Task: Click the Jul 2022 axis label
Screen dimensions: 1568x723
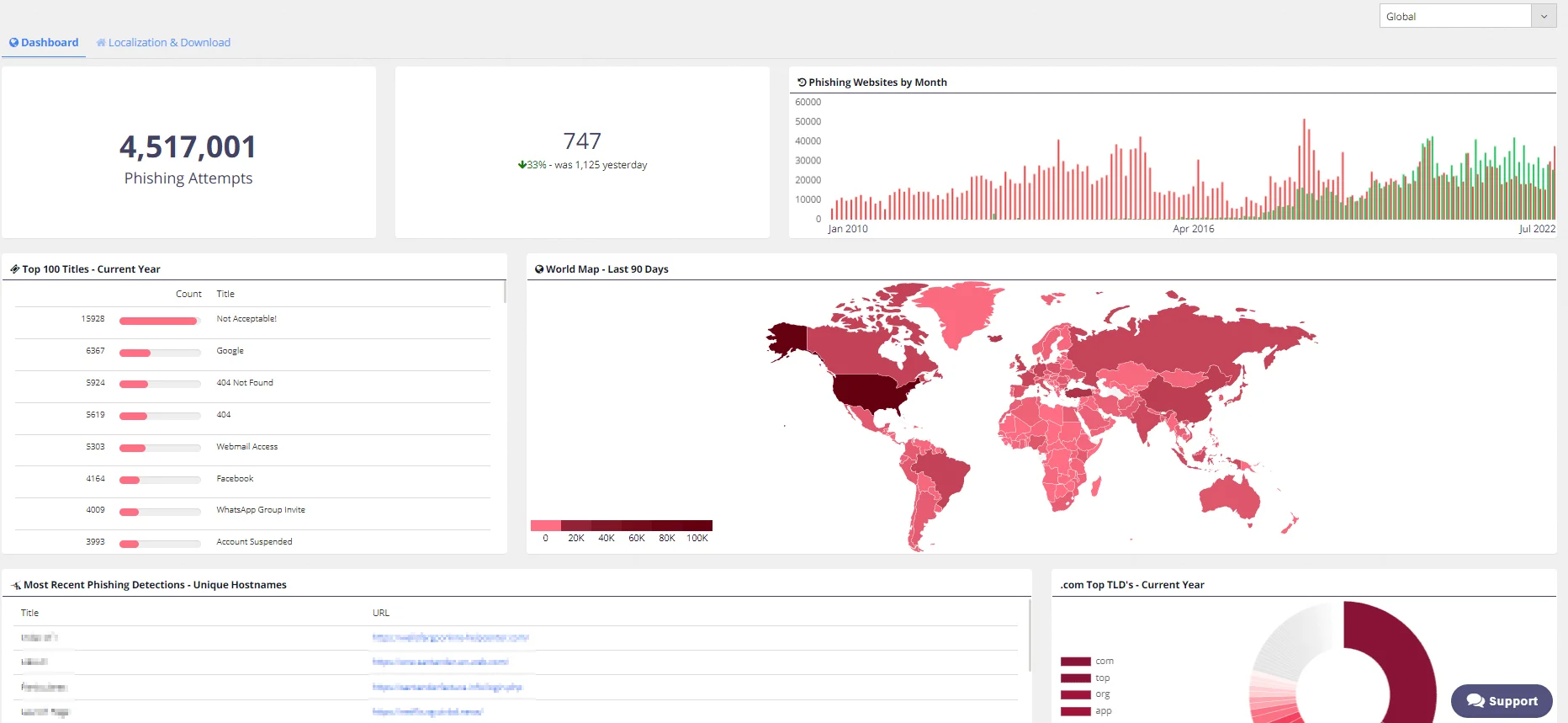Action: click(1537, 229)
